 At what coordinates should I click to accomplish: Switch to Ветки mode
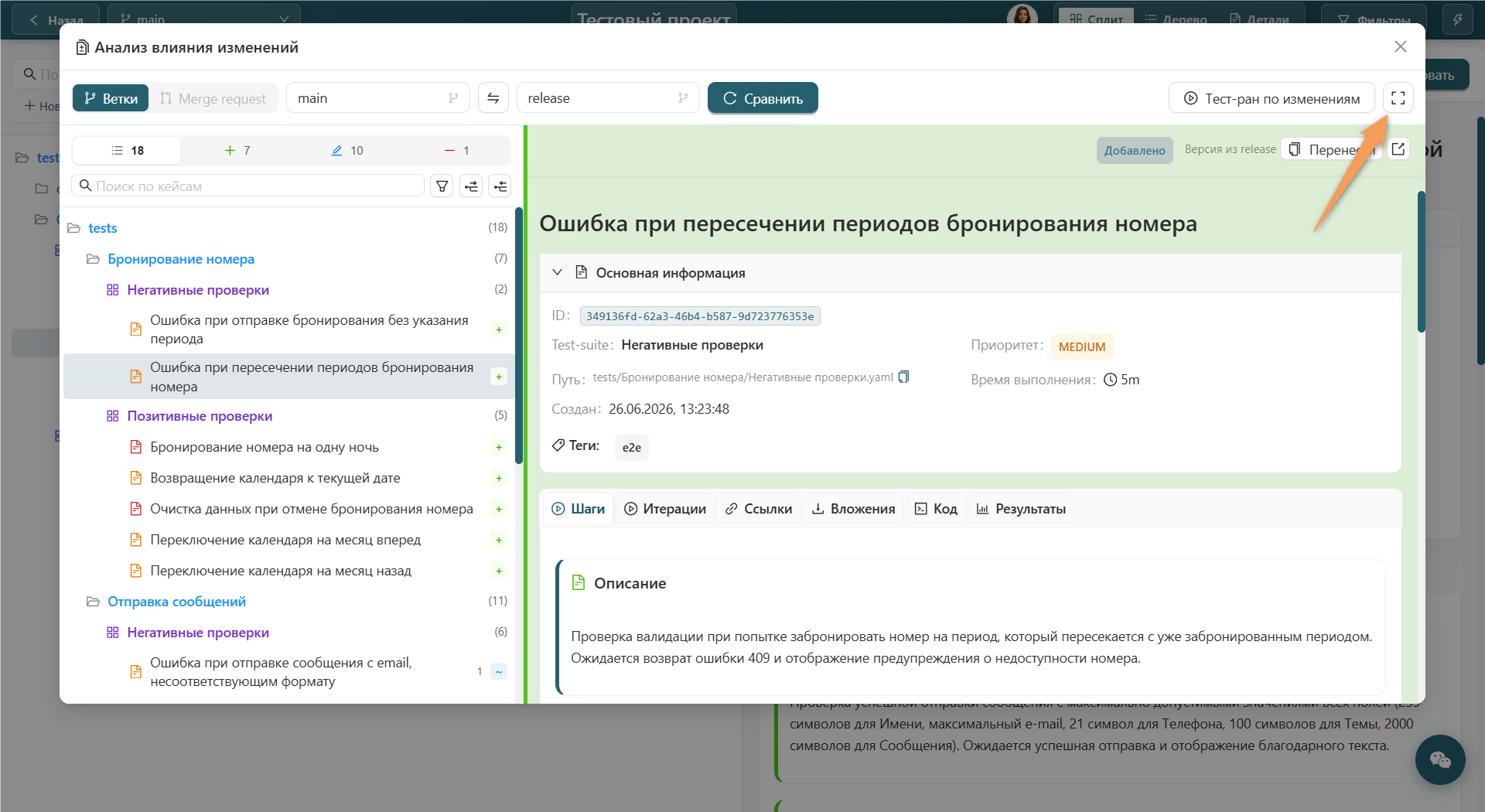(111, 98)
